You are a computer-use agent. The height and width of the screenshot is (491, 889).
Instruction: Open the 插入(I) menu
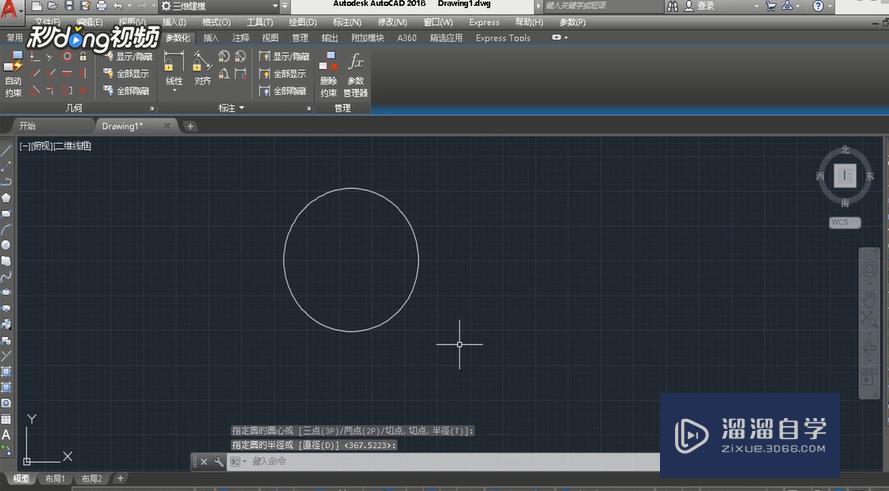click(174, 22)
